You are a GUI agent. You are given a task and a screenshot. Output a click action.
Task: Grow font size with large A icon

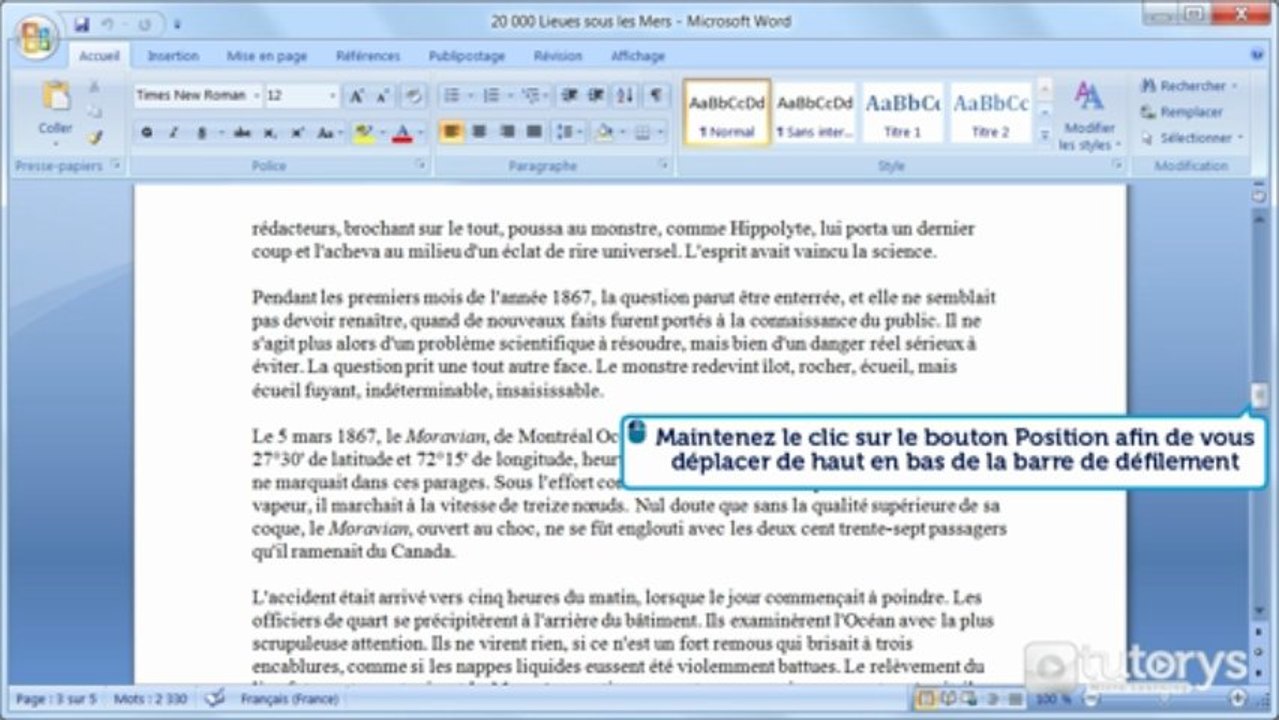[x=356, y=96]
